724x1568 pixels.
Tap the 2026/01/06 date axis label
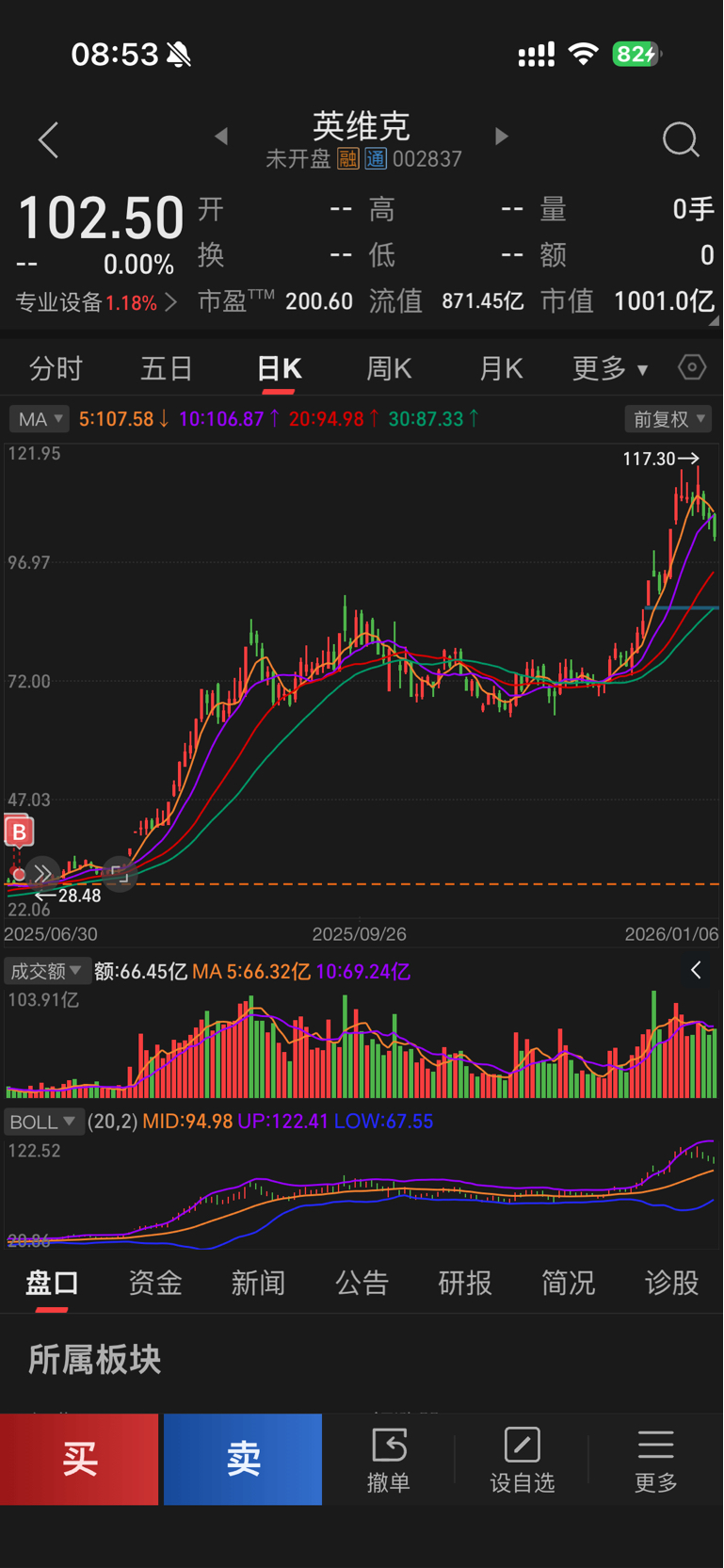pyautogui.click(x=672, y=934)
